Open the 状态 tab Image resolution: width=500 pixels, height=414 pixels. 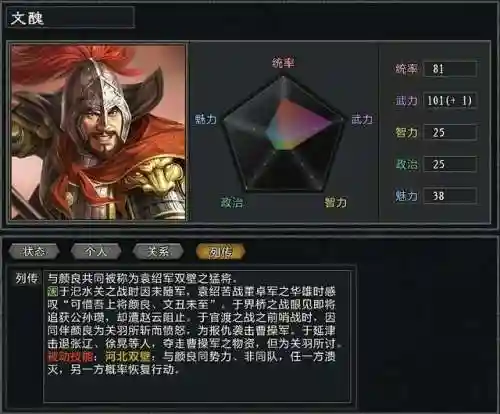(x=33, y=251)
